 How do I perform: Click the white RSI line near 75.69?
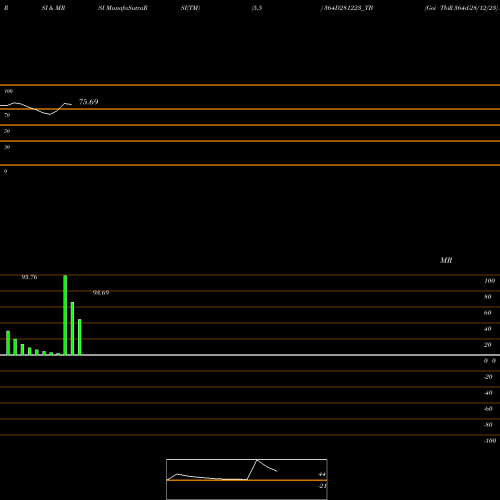36,108
